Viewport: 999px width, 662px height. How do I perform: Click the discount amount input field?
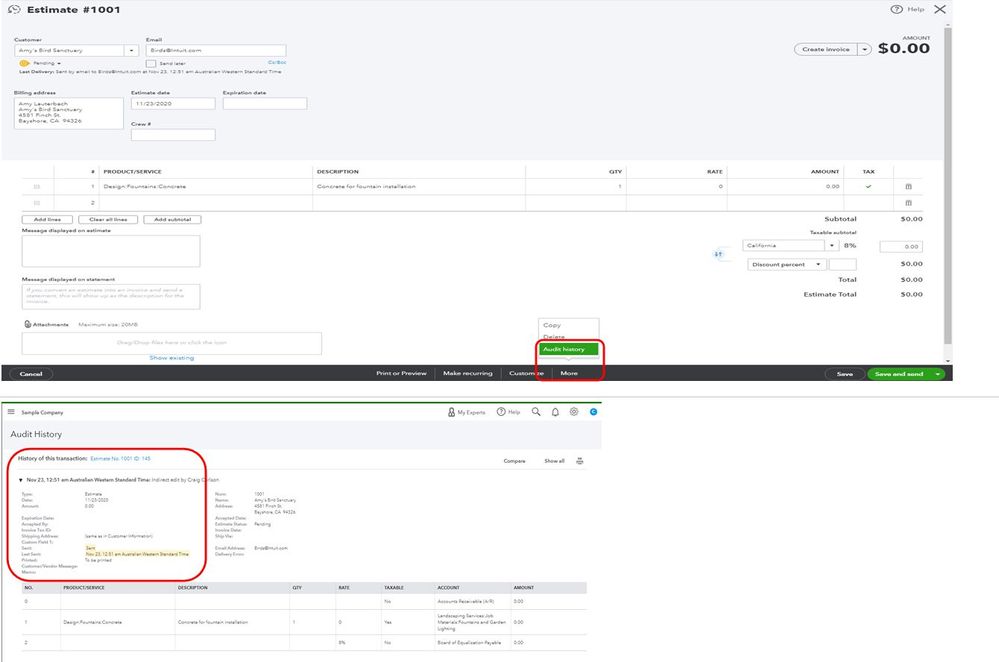coord(843,264)
